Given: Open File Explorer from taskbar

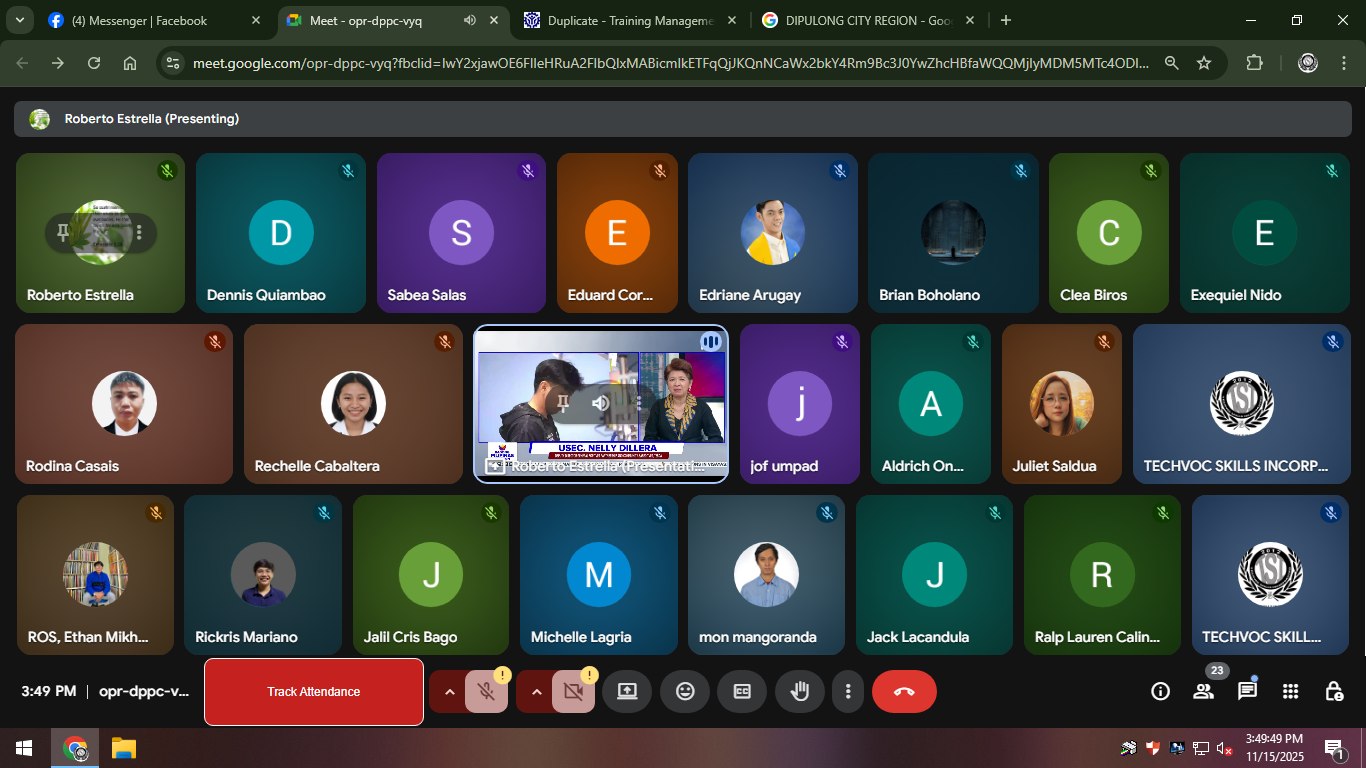Looking at the screenshot, I should 123,748.
